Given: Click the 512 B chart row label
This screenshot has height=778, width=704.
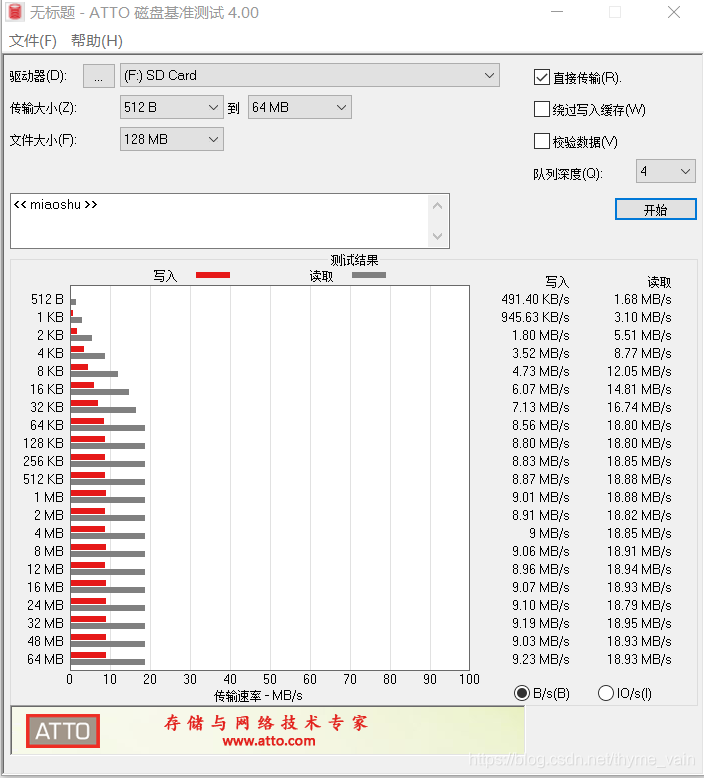Looking at the screenshot, I should coord(47,300).
